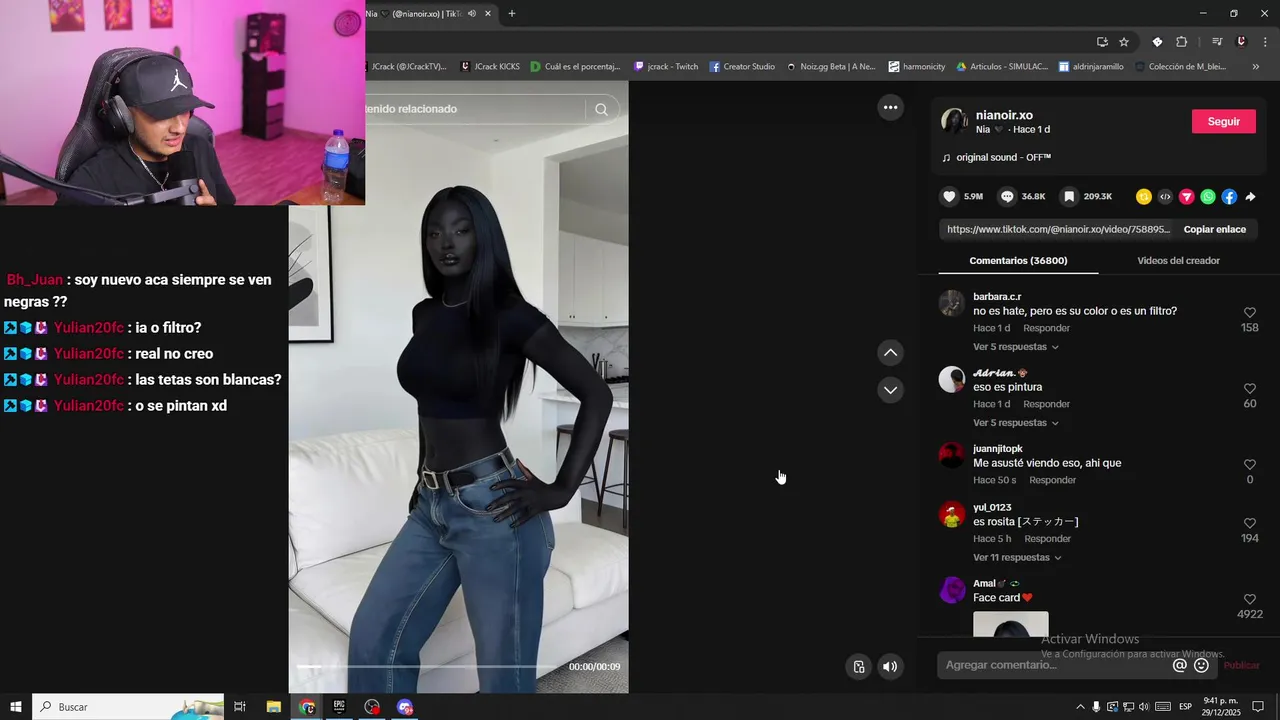Open 'Noiz.gg Beta' bookmark
Viewport: 1280px width, 720px height.
(831, 67)
